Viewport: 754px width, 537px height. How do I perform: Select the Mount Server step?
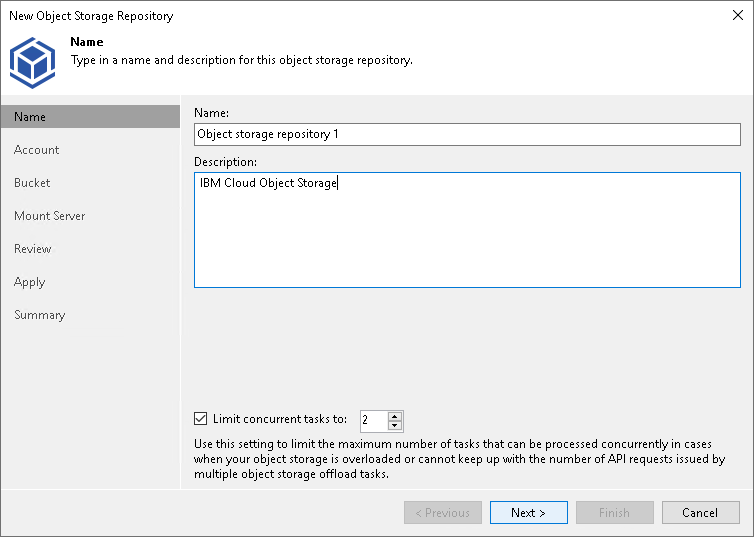(x=50, y=216)
